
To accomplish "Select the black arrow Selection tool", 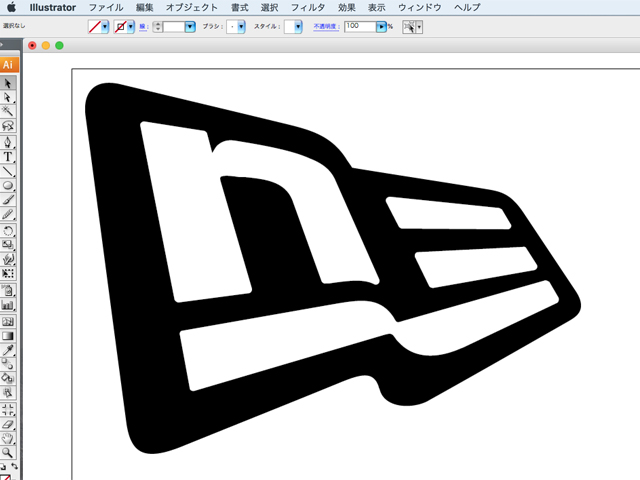I will pyautogui.click(x=8, y=83).
